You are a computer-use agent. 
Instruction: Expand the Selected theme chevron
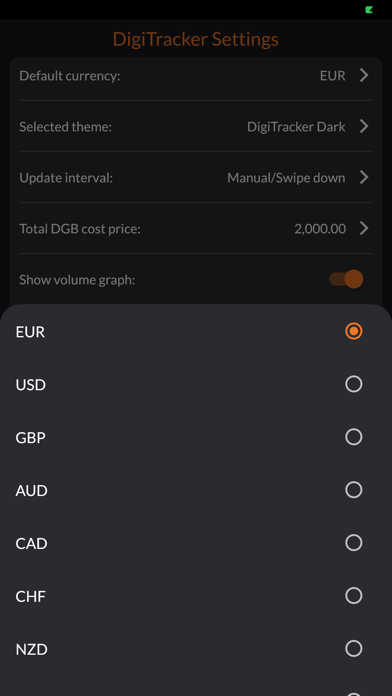(364, 127)
